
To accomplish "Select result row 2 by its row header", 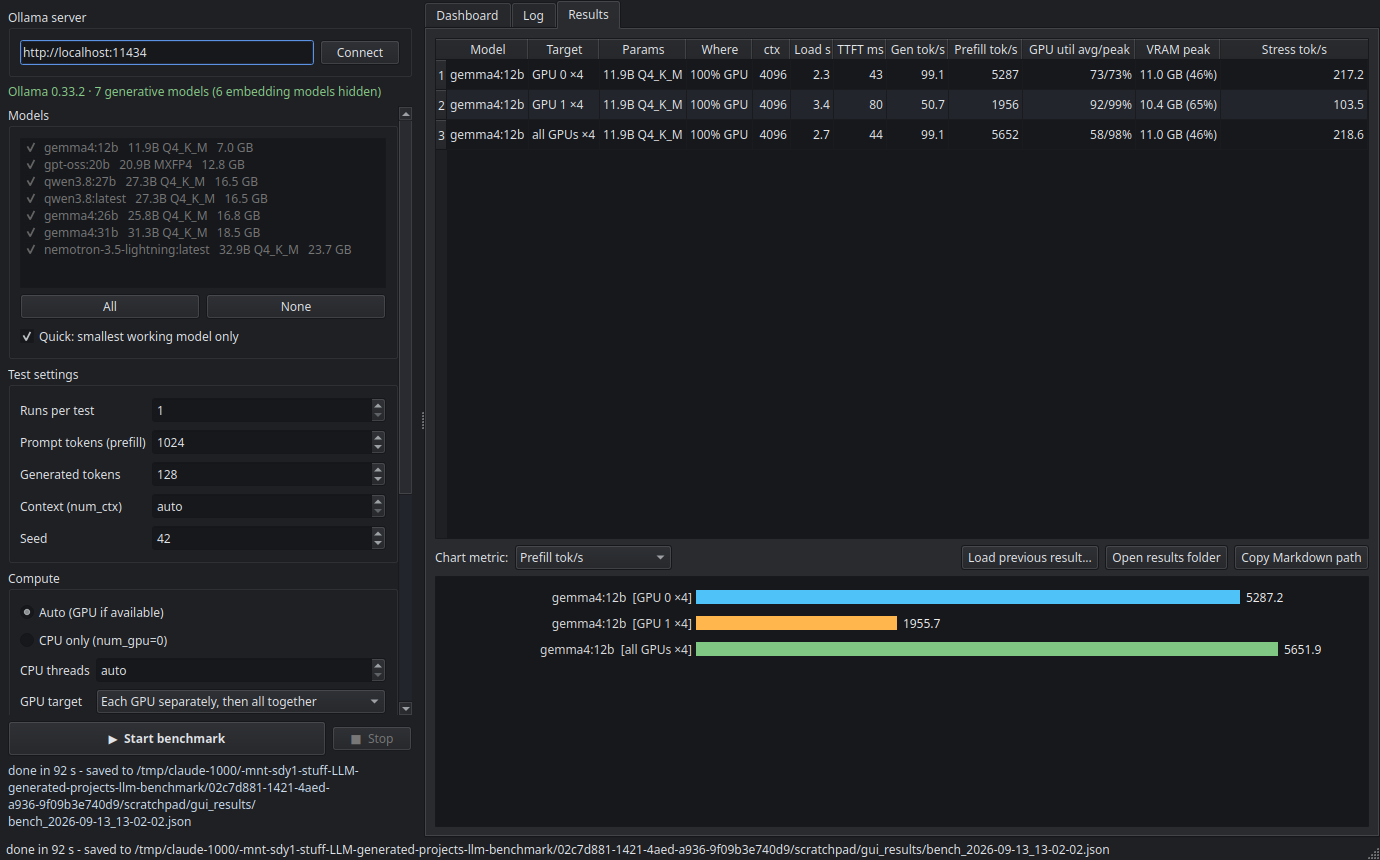I will coord(441,105).
